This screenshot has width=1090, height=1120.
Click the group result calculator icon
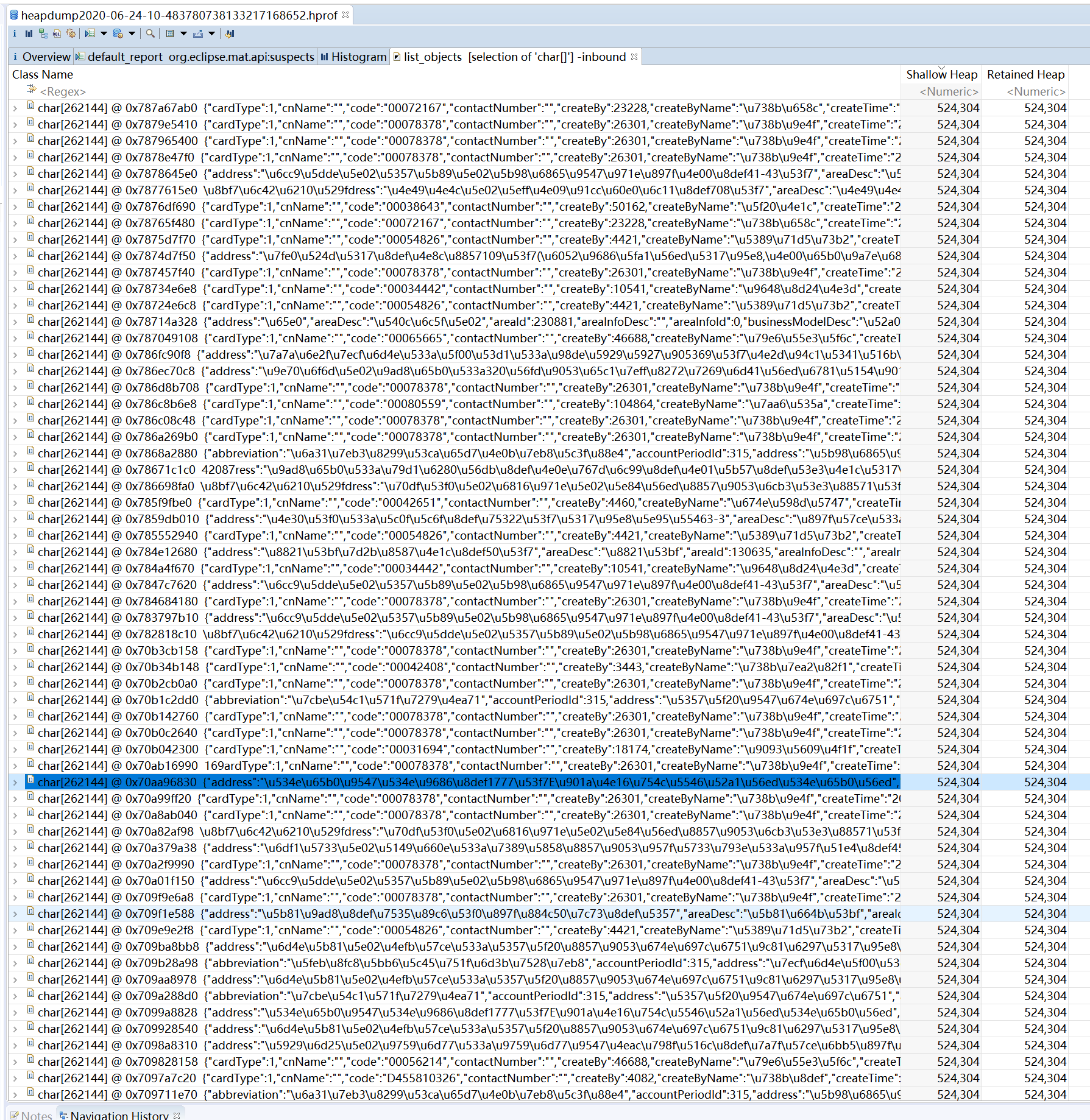point(170,33)
